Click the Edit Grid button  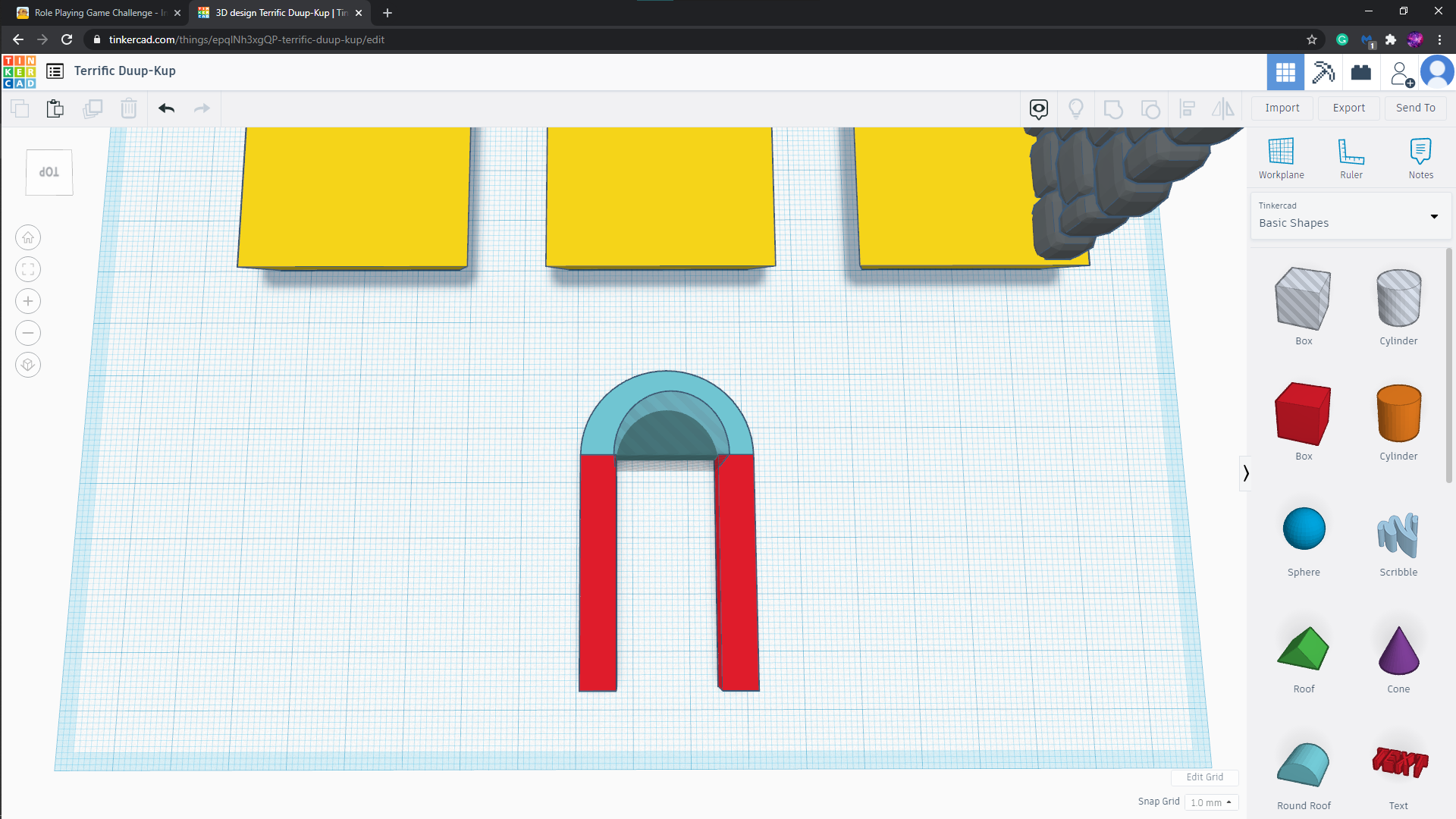pyautogui.click(x=1204, y=777)
